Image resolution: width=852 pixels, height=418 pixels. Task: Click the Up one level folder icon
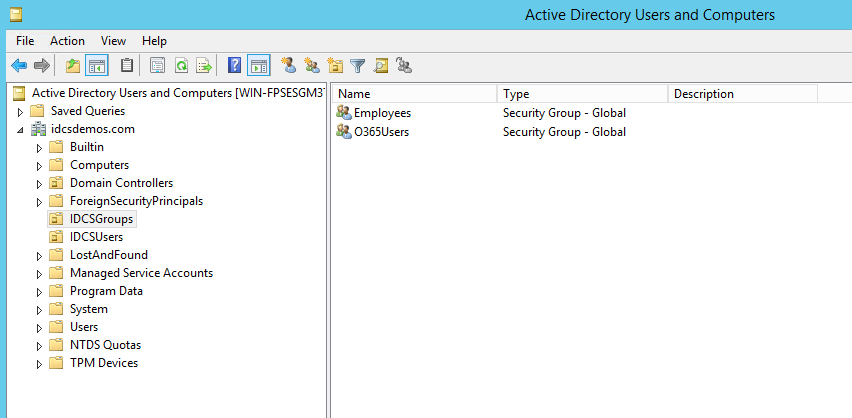(x=72, y=66)
